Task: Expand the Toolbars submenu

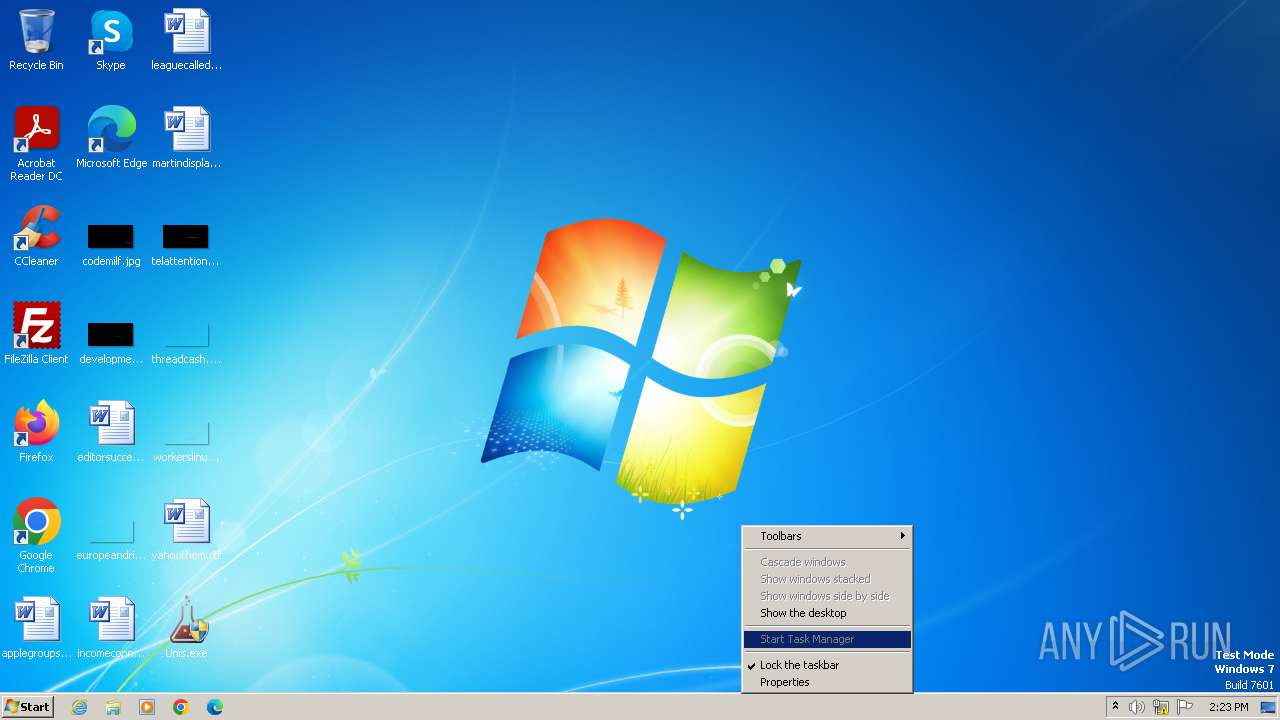Action: 827,536
